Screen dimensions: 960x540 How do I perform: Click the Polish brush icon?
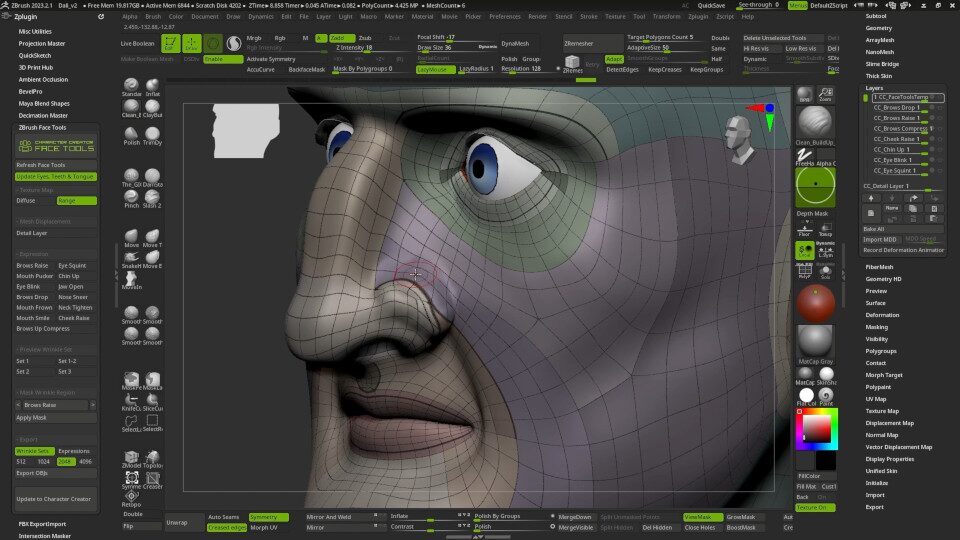[131, 133]
